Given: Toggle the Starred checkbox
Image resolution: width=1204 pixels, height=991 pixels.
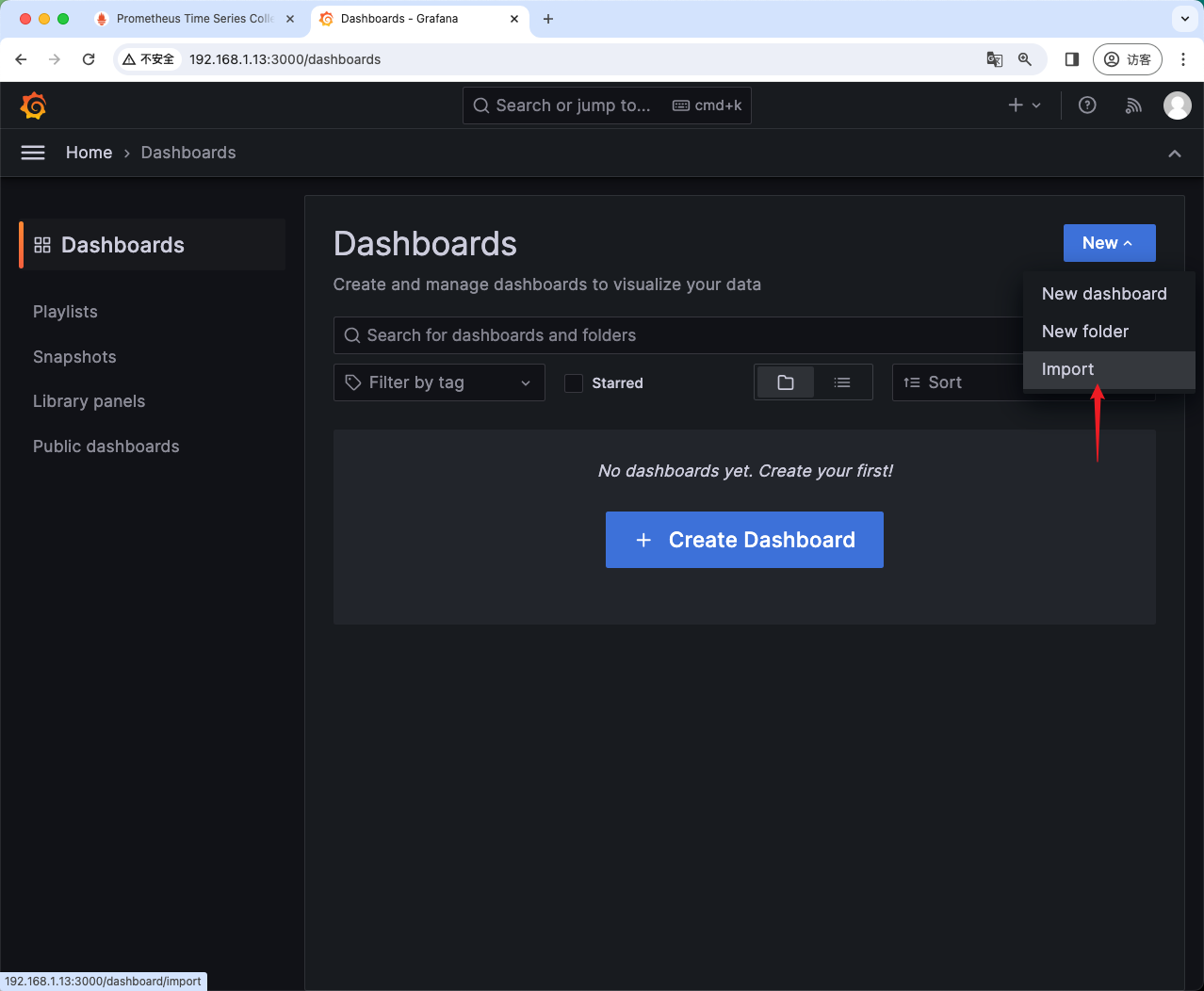Looking at the screenshot, I should click(574, 383).
